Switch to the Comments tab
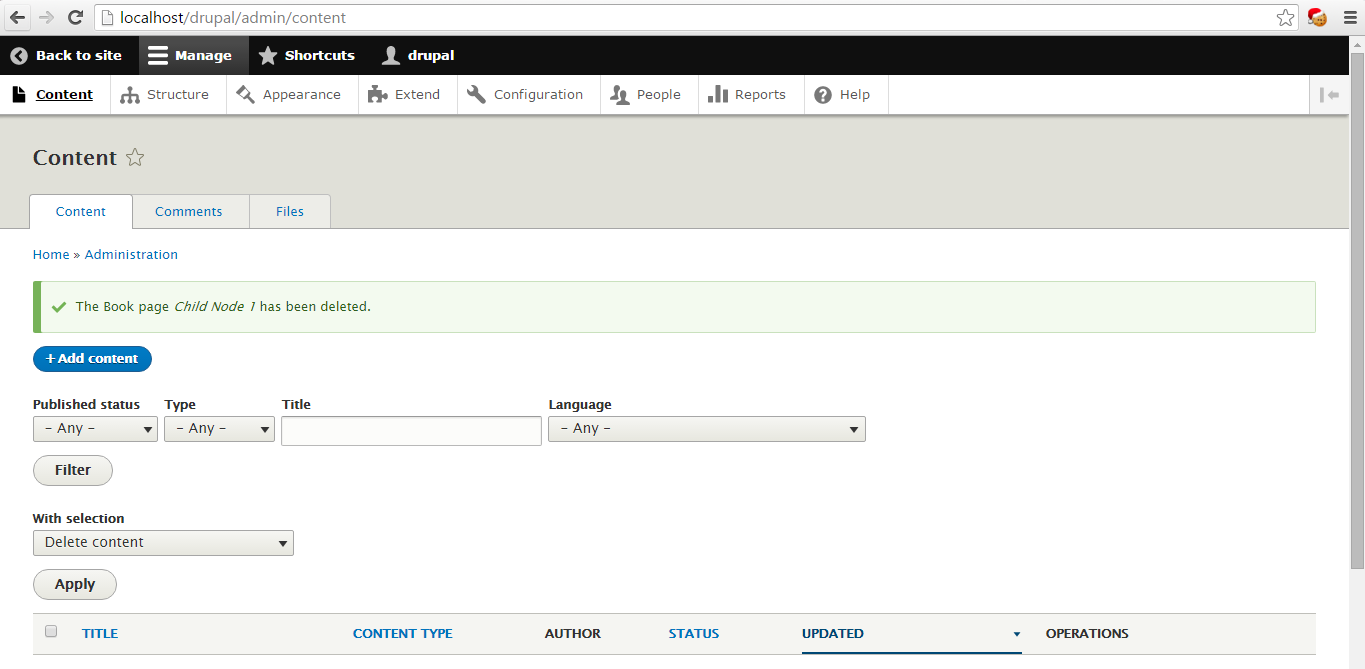 (x=188, y=212)
